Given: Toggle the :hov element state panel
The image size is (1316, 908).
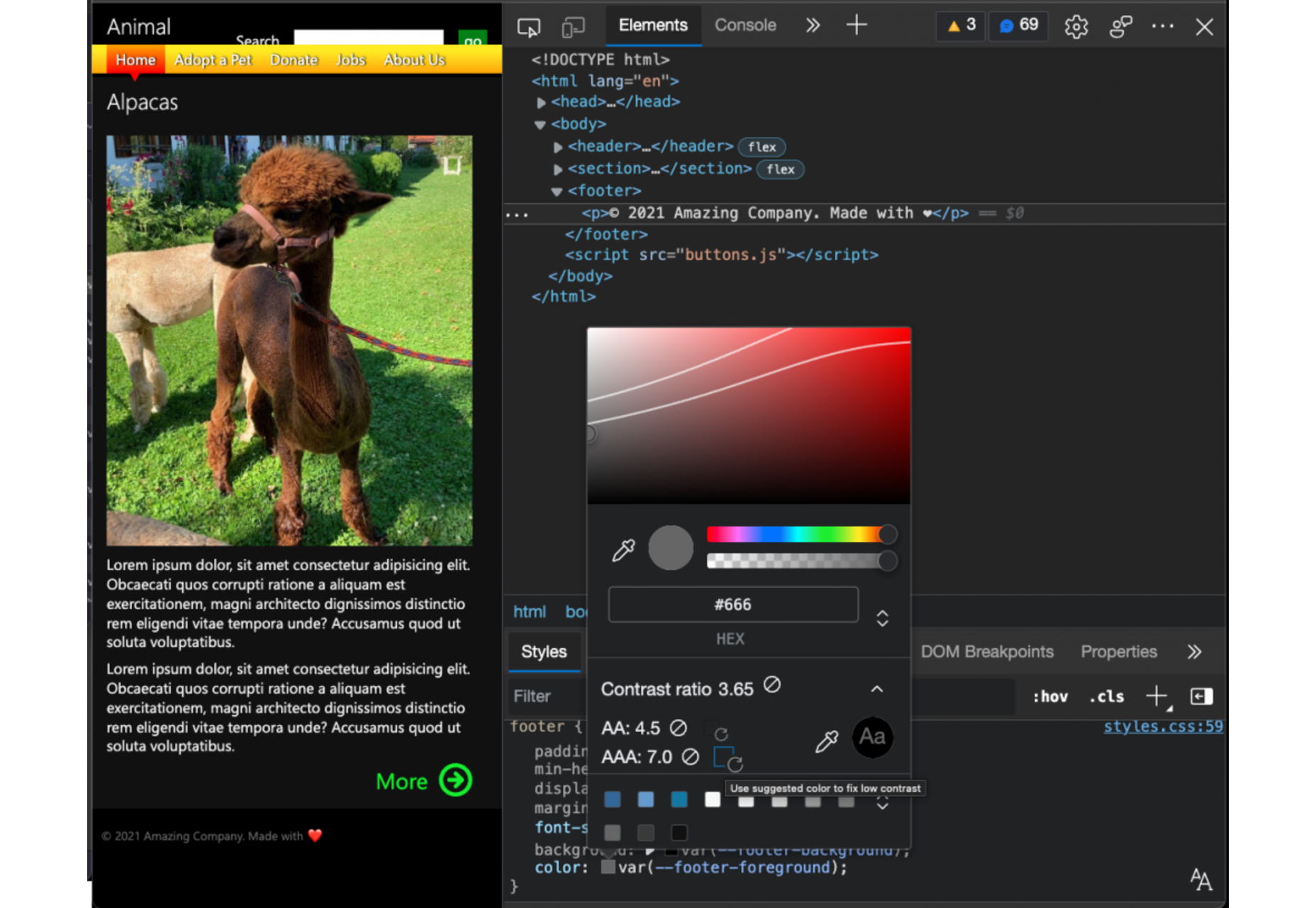Looking at the screenshot, I should (x=1050, y=697).
